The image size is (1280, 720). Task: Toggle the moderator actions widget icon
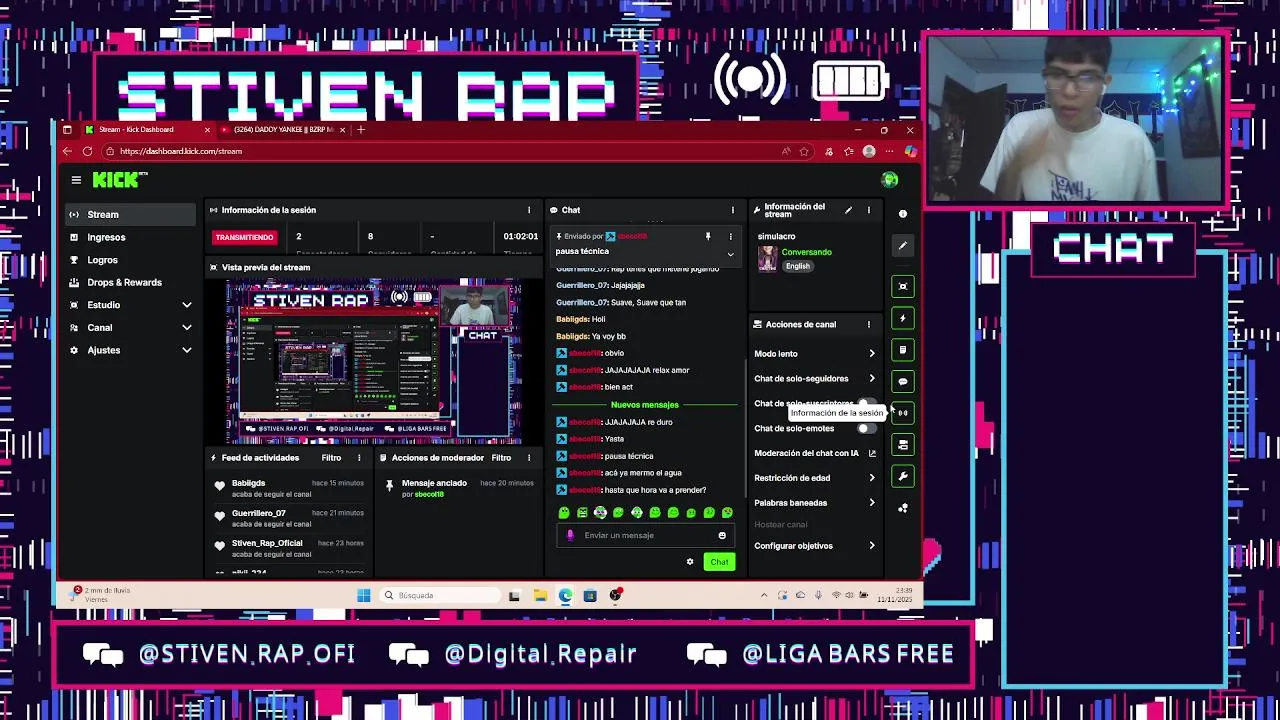(x=903, y=350)
